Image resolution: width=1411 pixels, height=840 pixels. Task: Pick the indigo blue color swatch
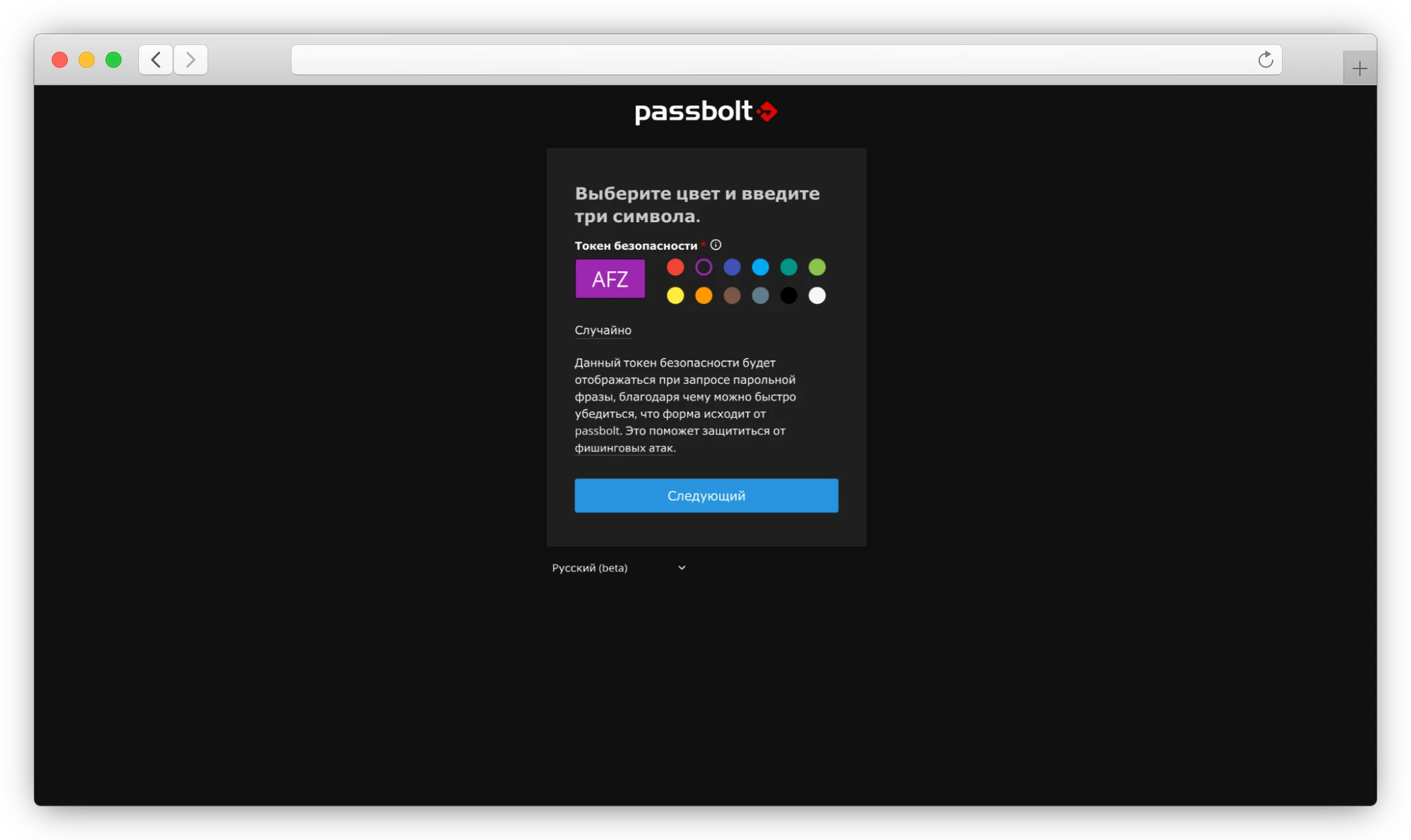pos(732,267)
